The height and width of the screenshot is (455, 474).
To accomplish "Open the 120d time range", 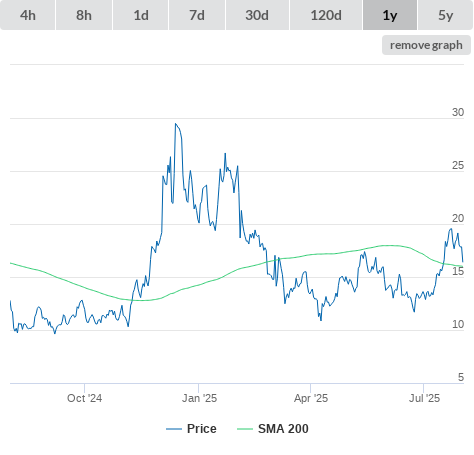I will (x=326, y=15).
